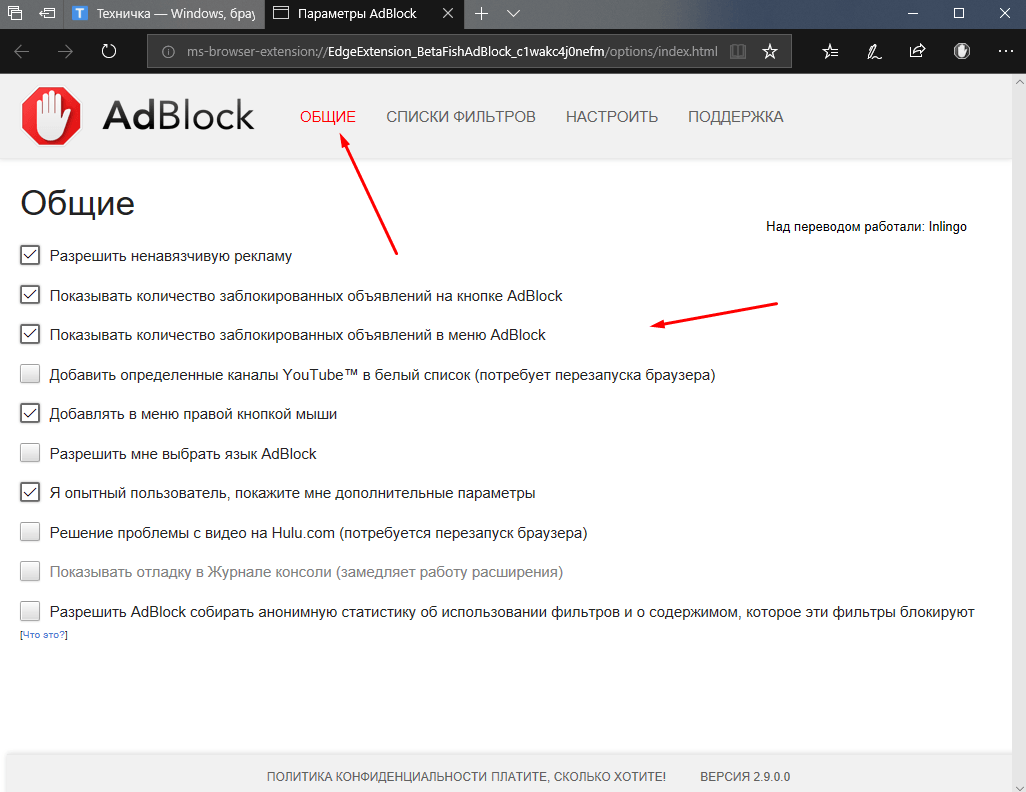This screenshot has height=792, width=1026.
Task: Open the ОБЩИЕ settings tab
Action: pos(328,117)
